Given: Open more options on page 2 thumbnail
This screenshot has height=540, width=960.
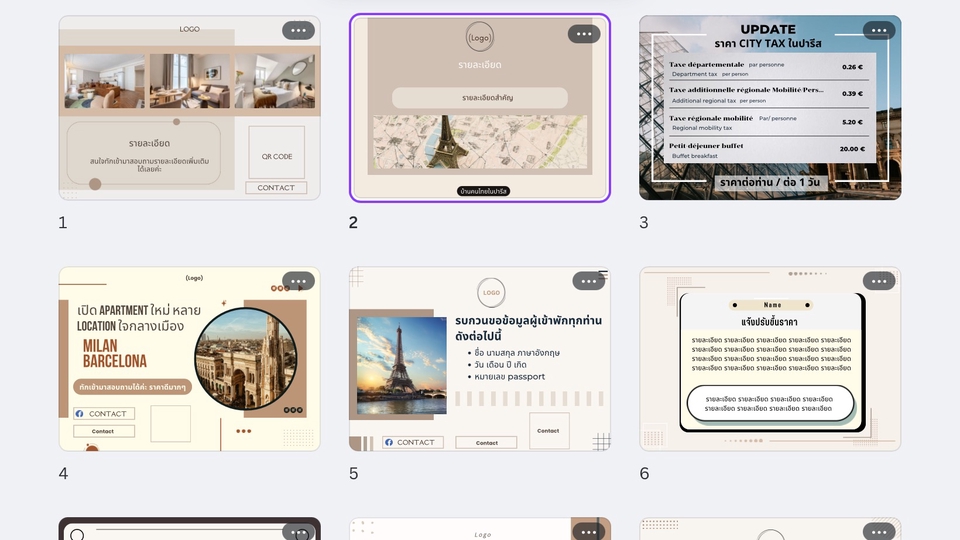Looking at the screenshot, I should pyautogui.click(x=583, y=34).
